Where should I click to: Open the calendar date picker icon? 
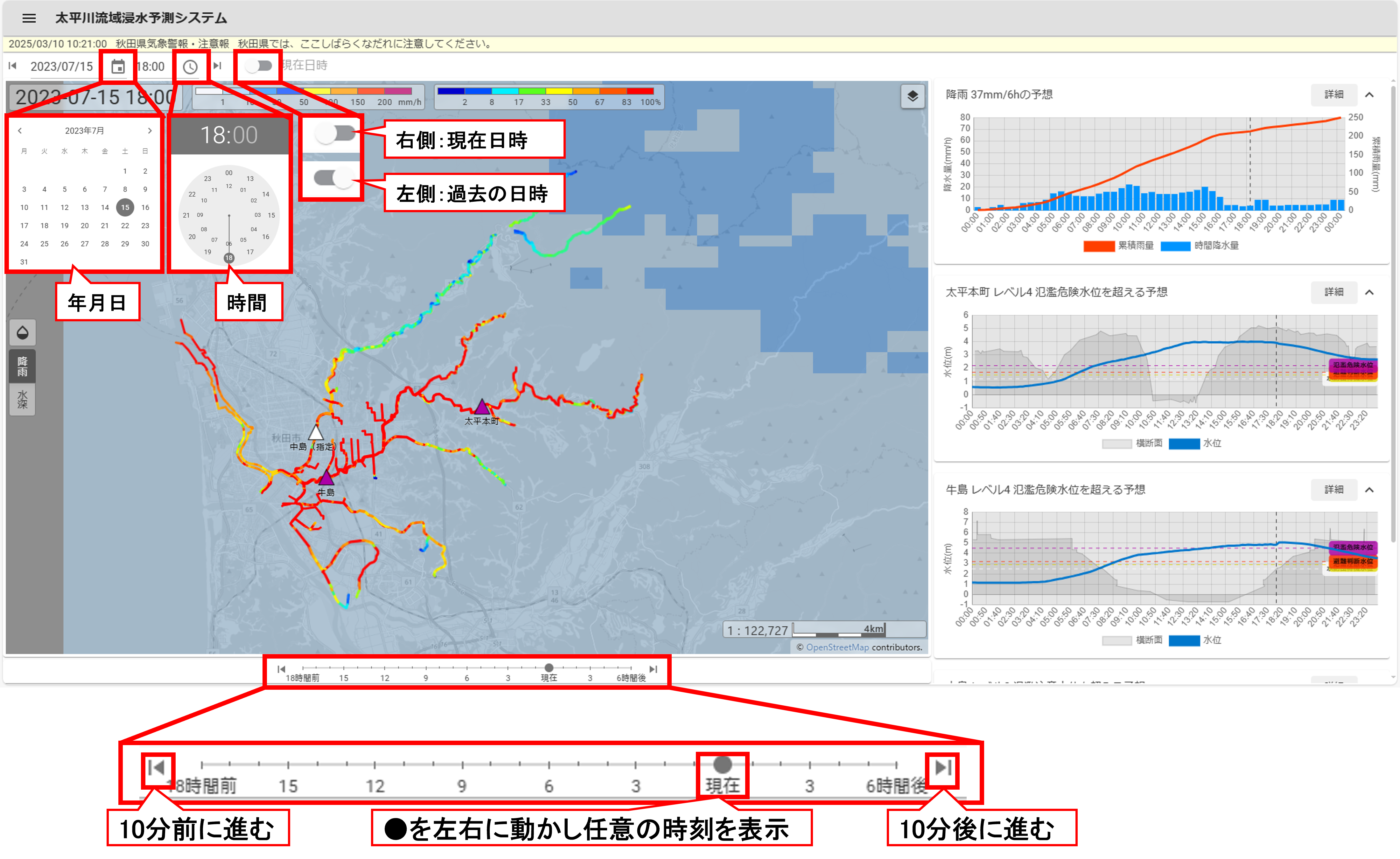(118, 66)
